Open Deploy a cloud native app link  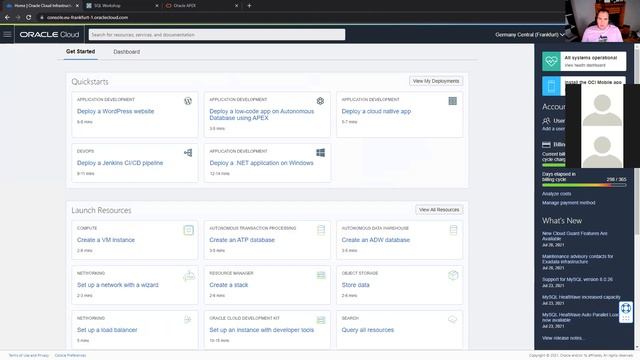376,111
